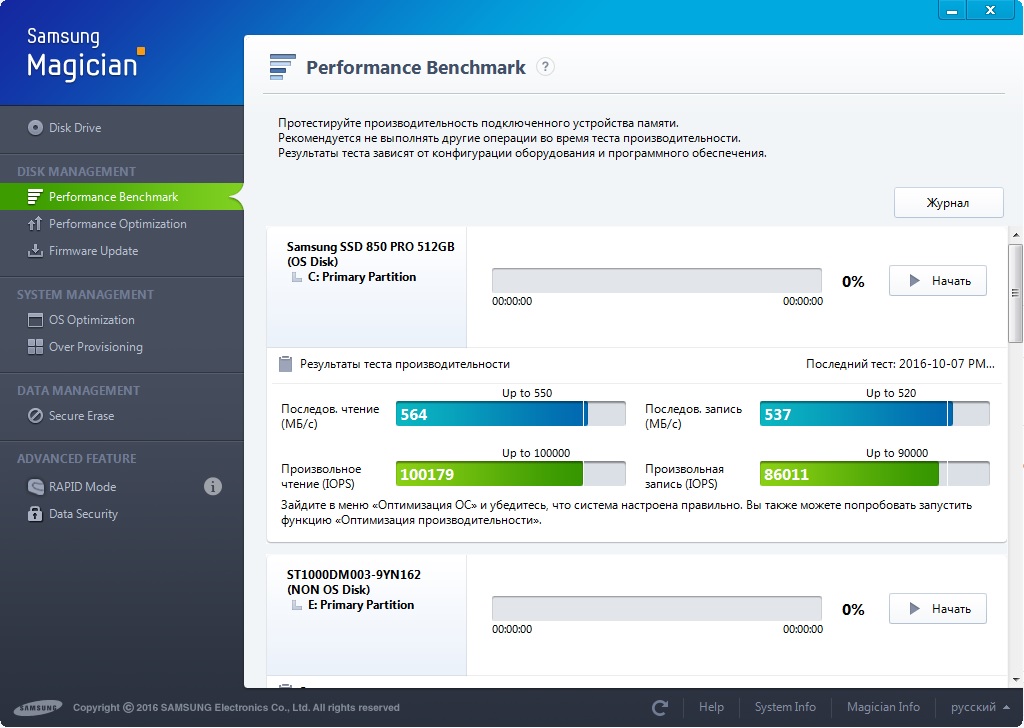Screen dimensions: 1024x728
Task: Click the C: partition tree icon
Action: [x=296, y=277]
